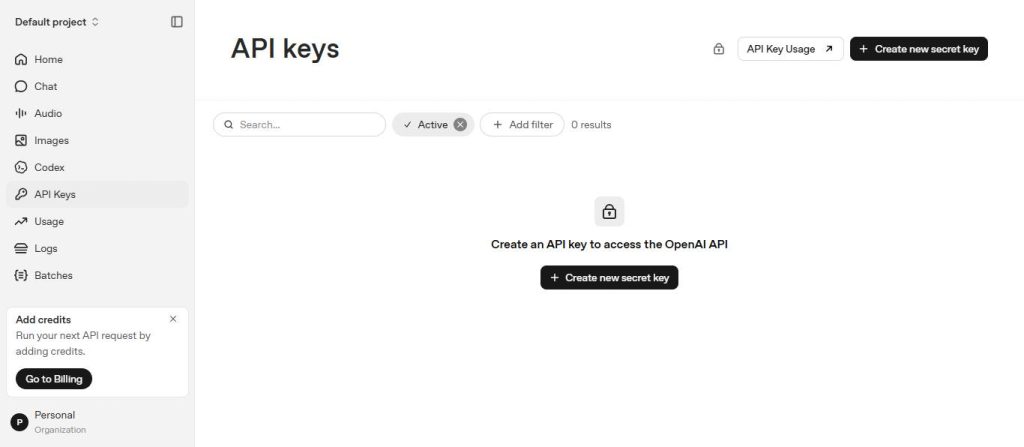Viewport: 1024px width, 447px height.
Task: Click the header Create new secret key button
Action: pyautogui.click(x=919, y=49)
